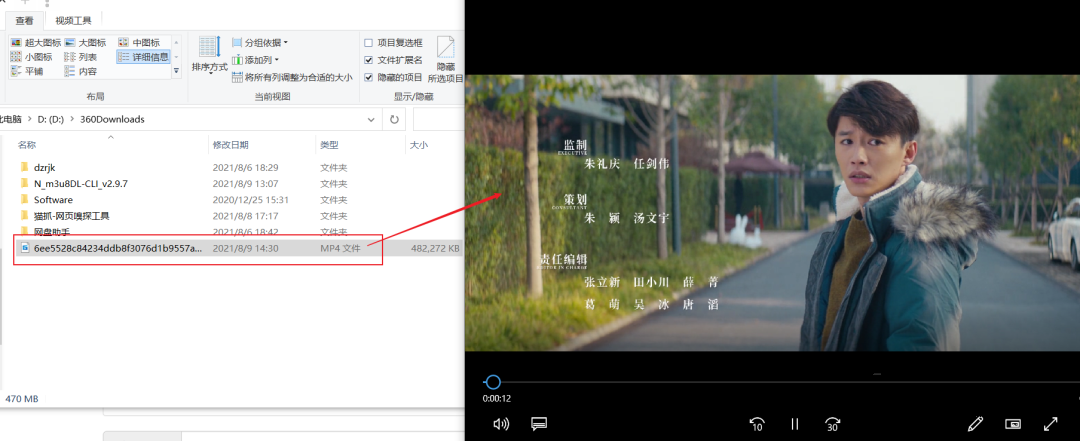The image size is (1080, 441).
Task: Click the video frame in player
Action: [772, 213]
